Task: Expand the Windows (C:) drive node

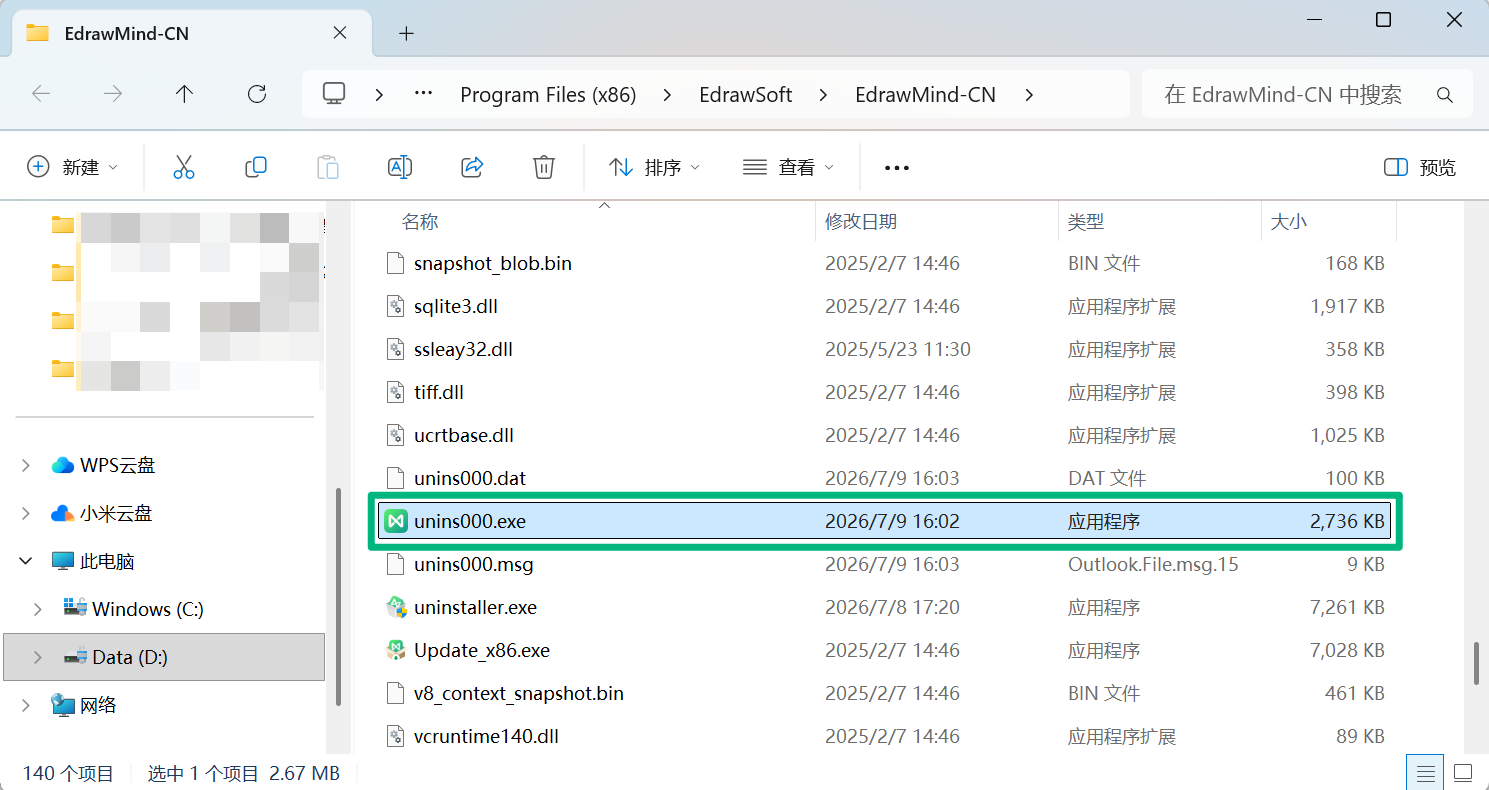Action: tap(38, 609)
